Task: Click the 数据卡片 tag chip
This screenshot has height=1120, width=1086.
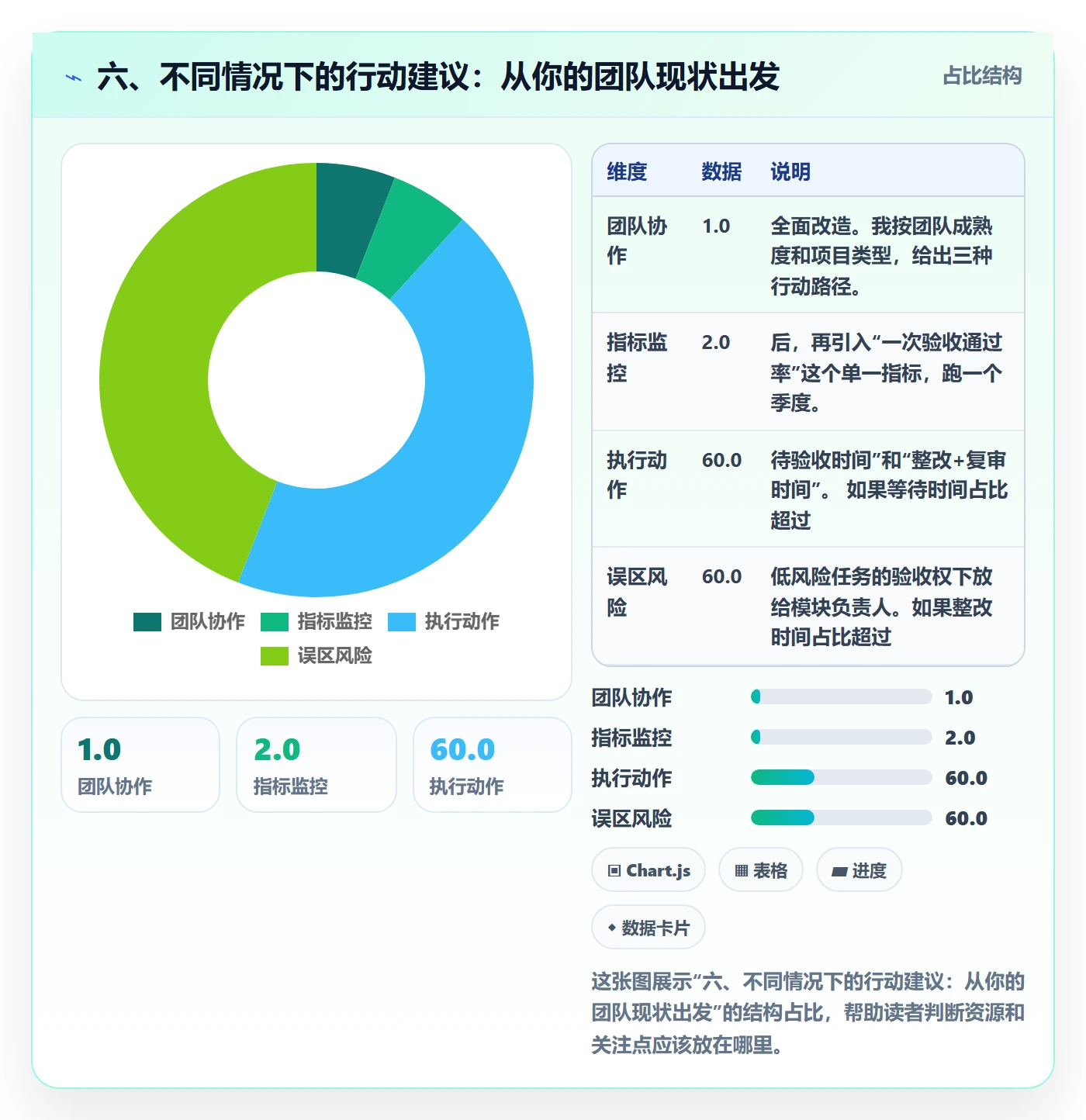Action: 648,928
